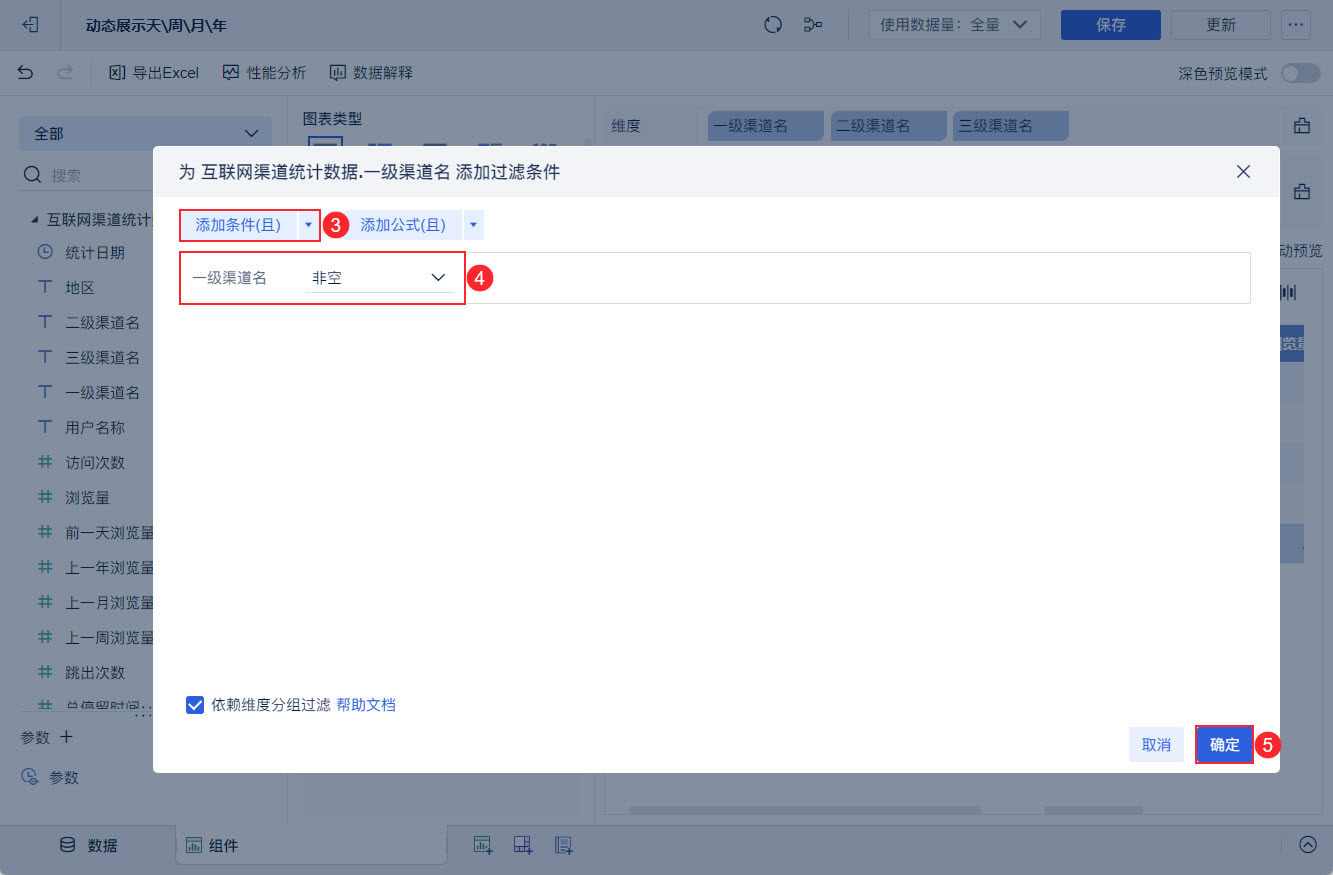The image size is (1333, 875).
Task: Toggle the 深色预览模式 switch
Action: (1301, 73)
